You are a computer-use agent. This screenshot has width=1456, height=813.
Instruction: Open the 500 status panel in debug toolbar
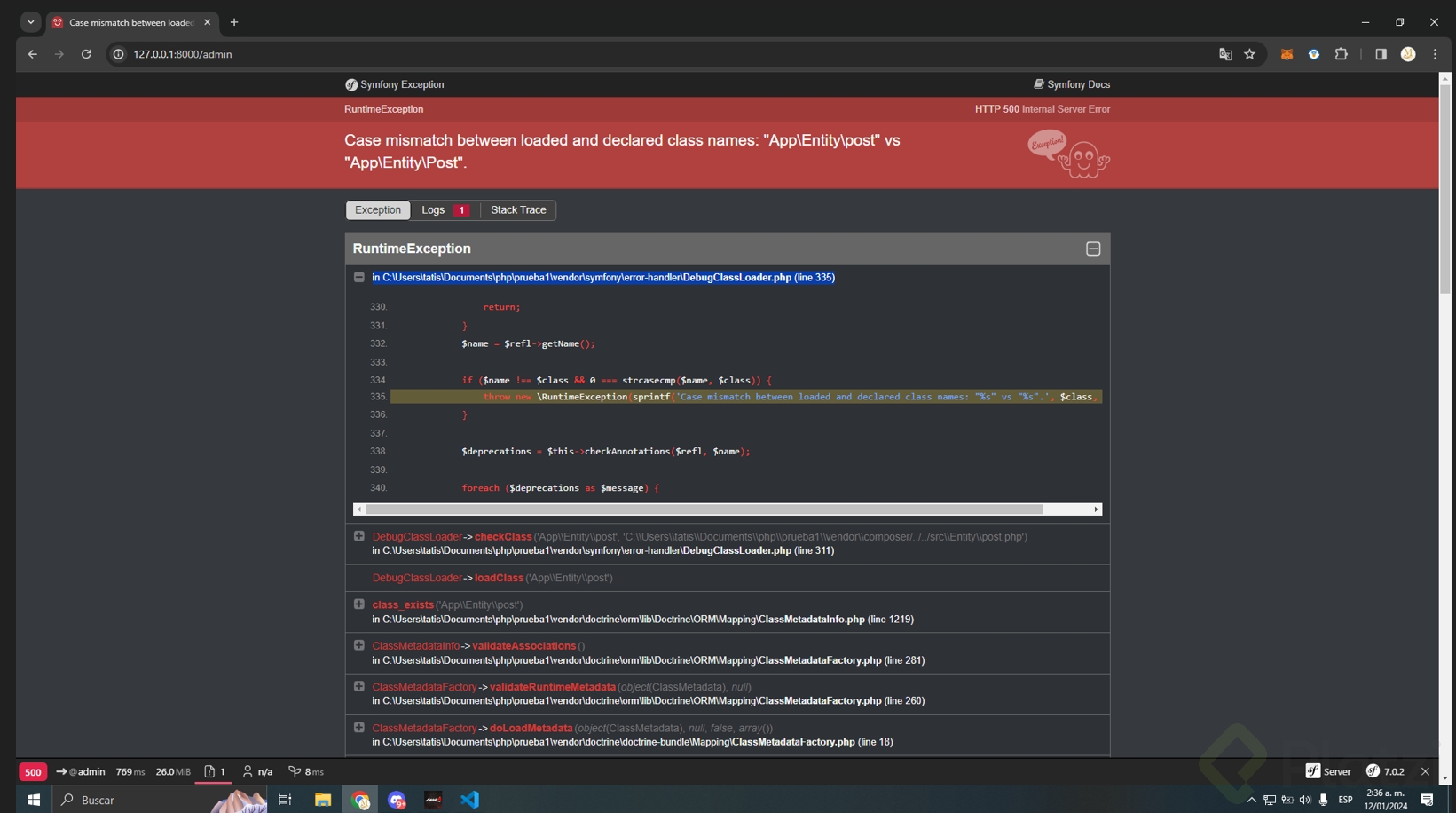pyautogui.click(x=33, y=772)
